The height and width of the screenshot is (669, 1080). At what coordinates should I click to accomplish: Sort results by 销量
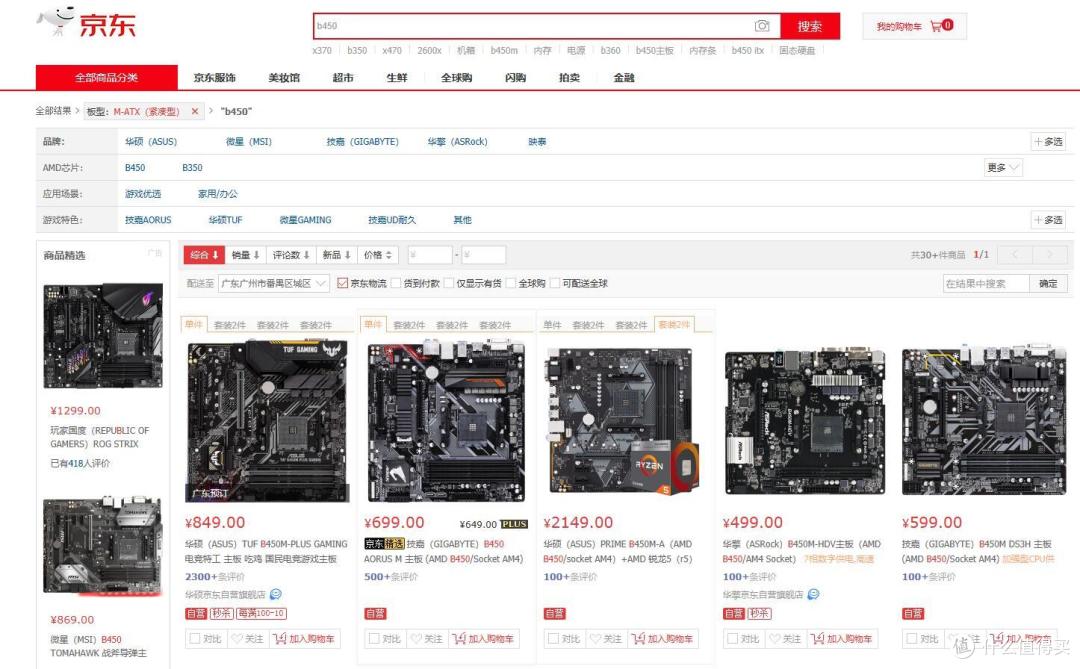click(245, 255)
